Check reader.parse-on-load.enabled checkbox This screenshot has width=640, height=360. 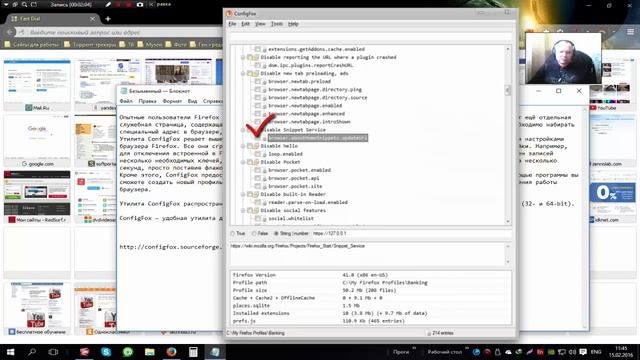click(x=258, y=202)
